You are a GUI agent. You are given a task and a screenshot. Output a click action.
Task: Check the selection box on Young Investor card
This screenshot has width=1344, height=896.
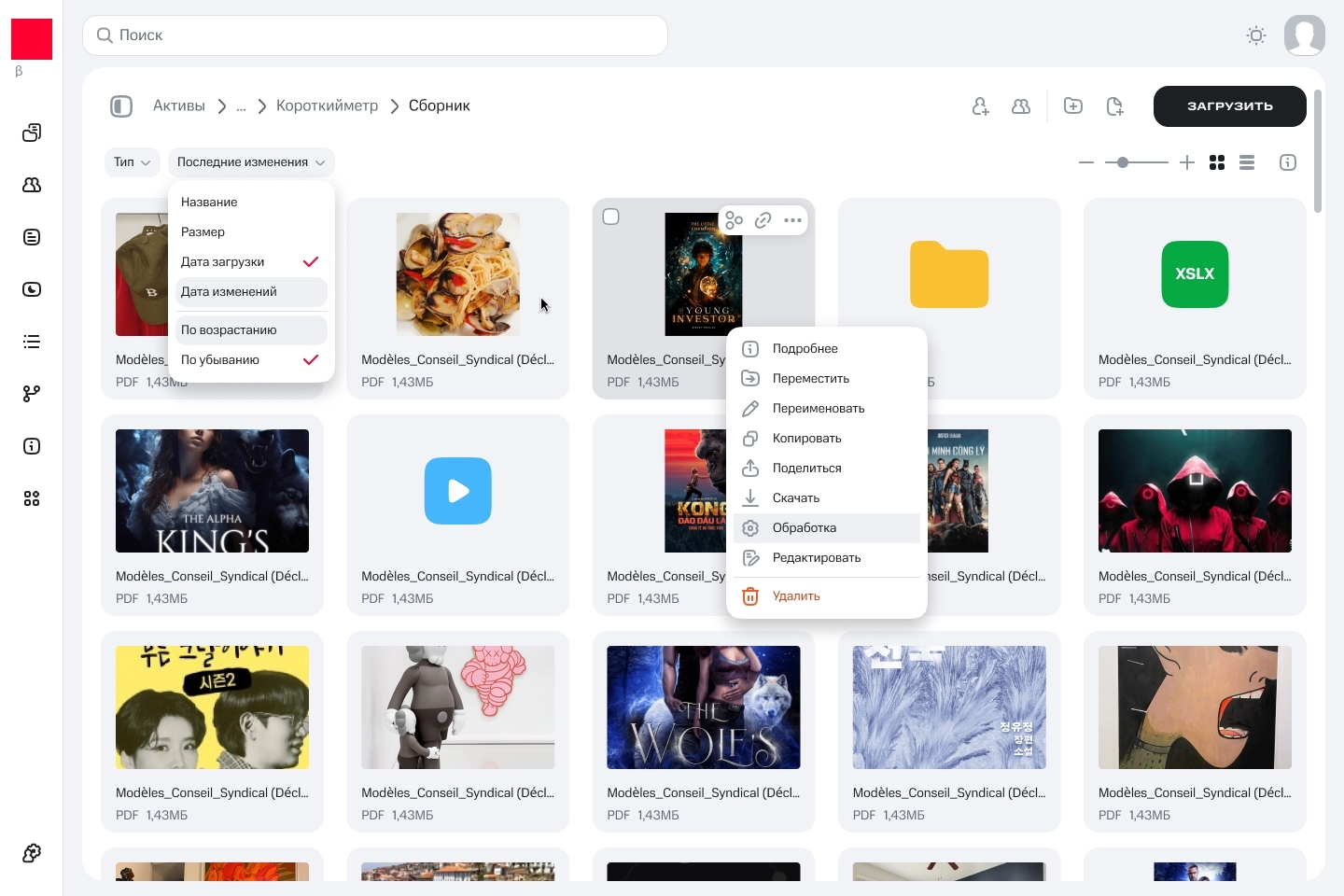611,217
